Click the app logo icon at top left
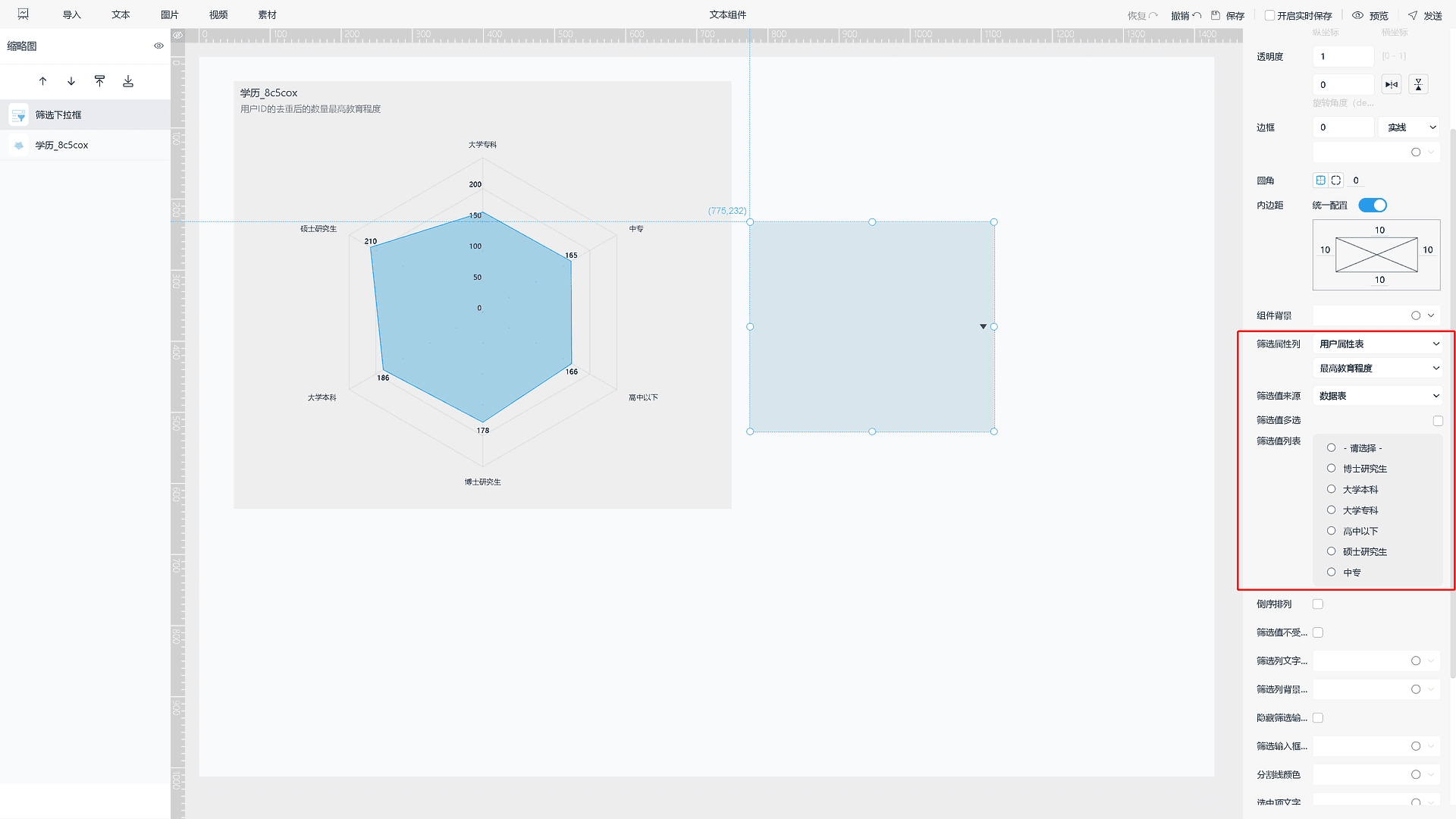This screenshot has width=1456, height=819. (23, 14)
